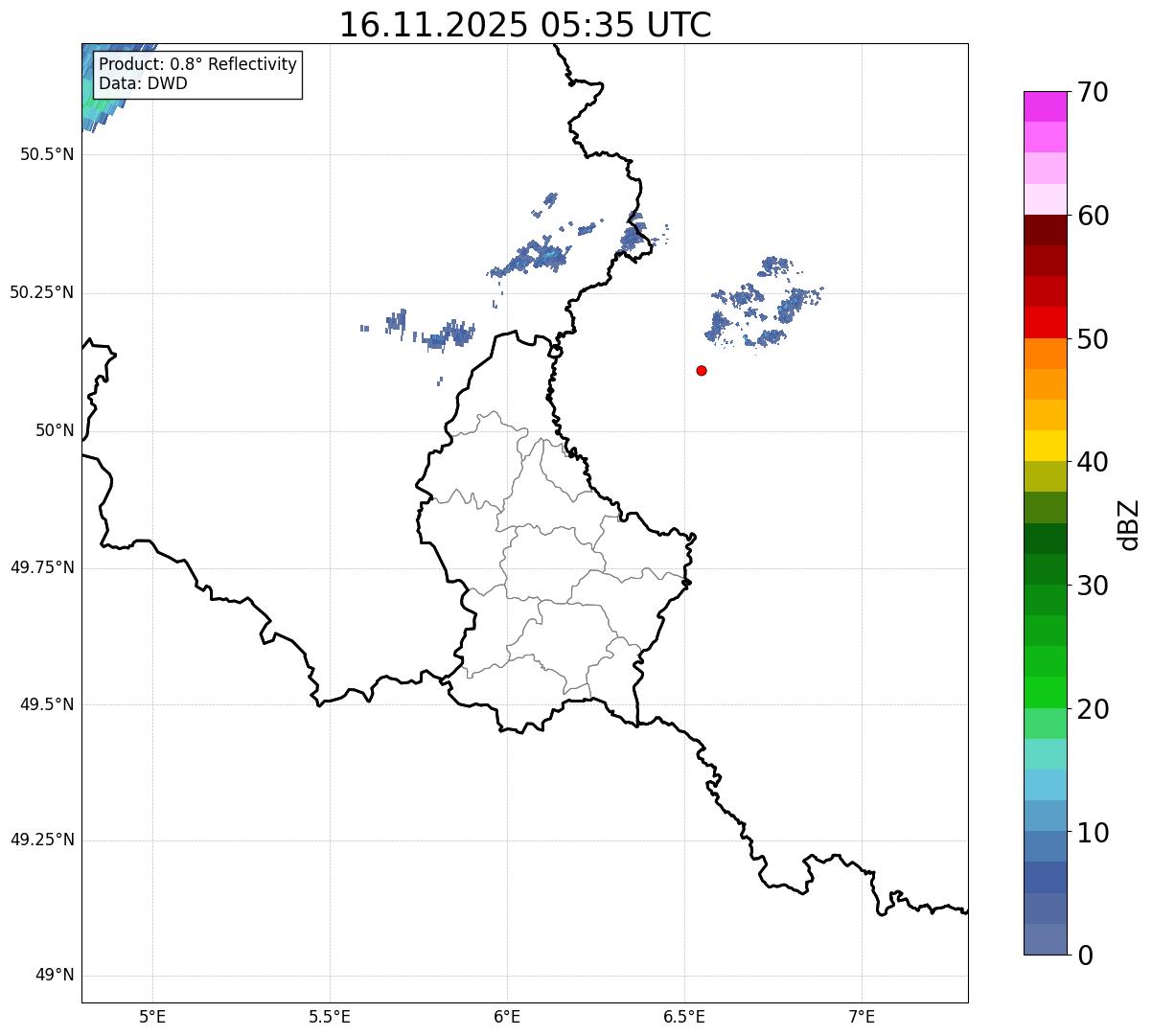Click the bright magenta swatch just below 70 dBZ
The height and width of the screenshot is (1036, 1152).
(1045, 106)
